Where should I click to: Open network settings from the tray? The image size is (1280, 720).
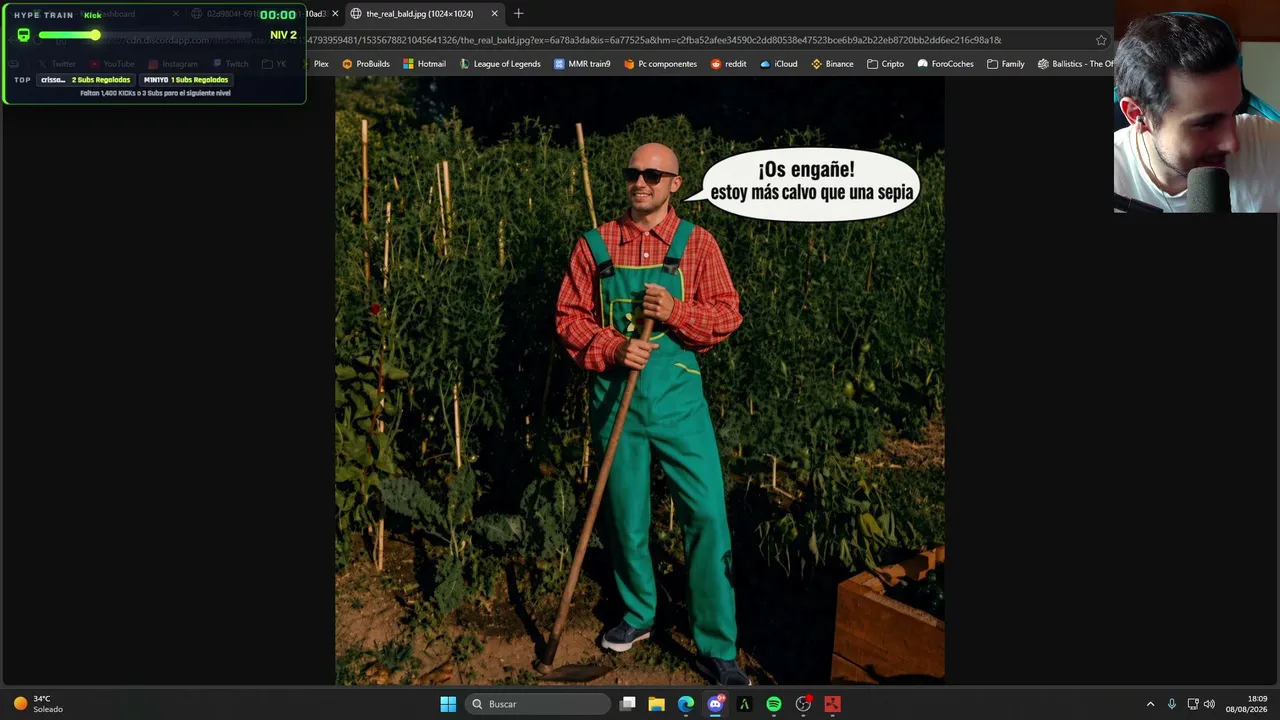click(x=1192, y=704)
